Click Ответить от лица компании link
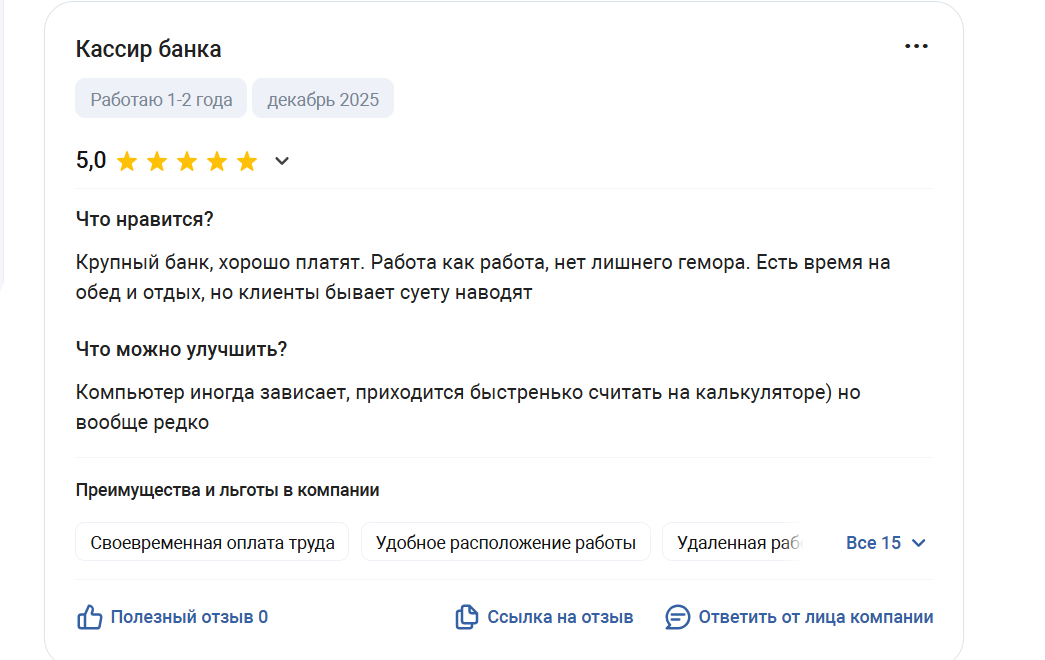Viewport: 1045px width, 660px height. (x=816, y=617)
